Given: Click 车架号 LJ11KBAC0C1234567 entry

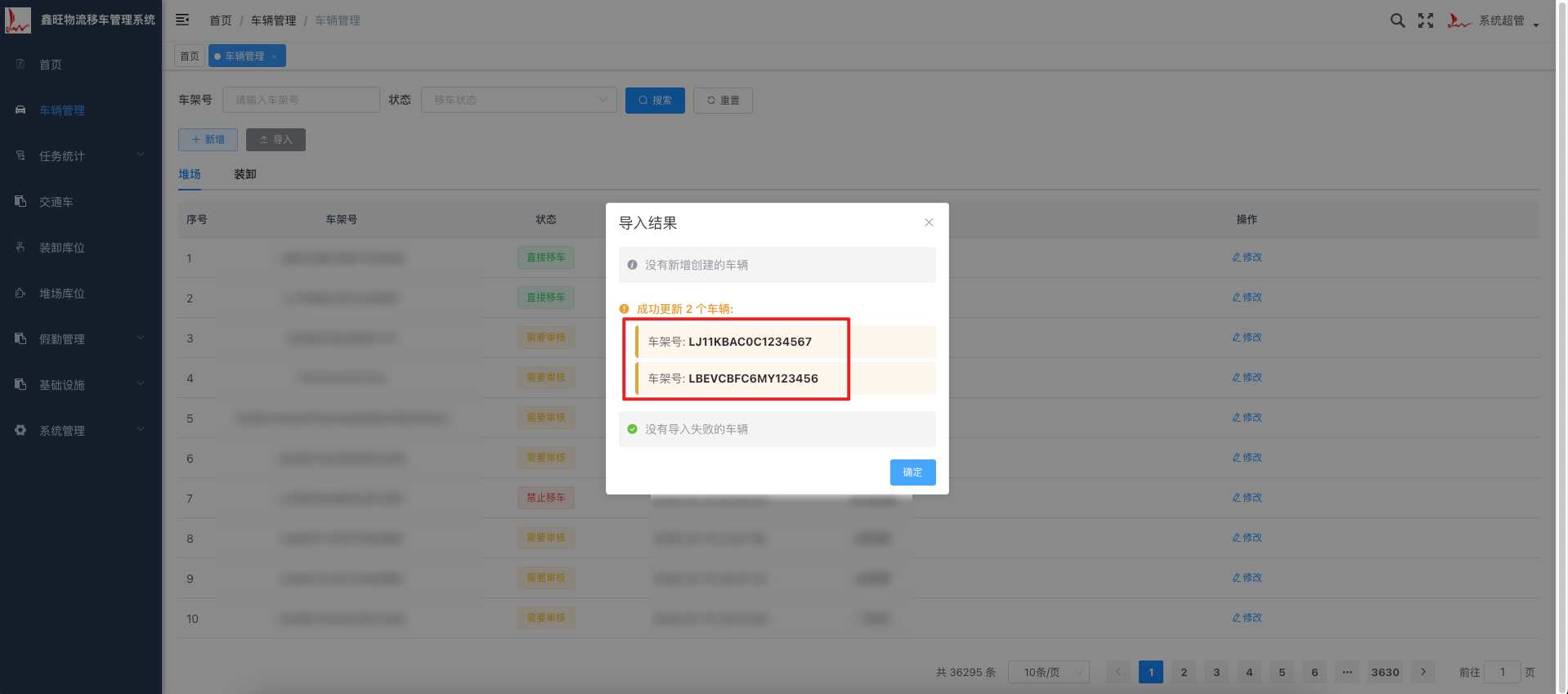Looking at the screenshot, I should click(786, 342).
